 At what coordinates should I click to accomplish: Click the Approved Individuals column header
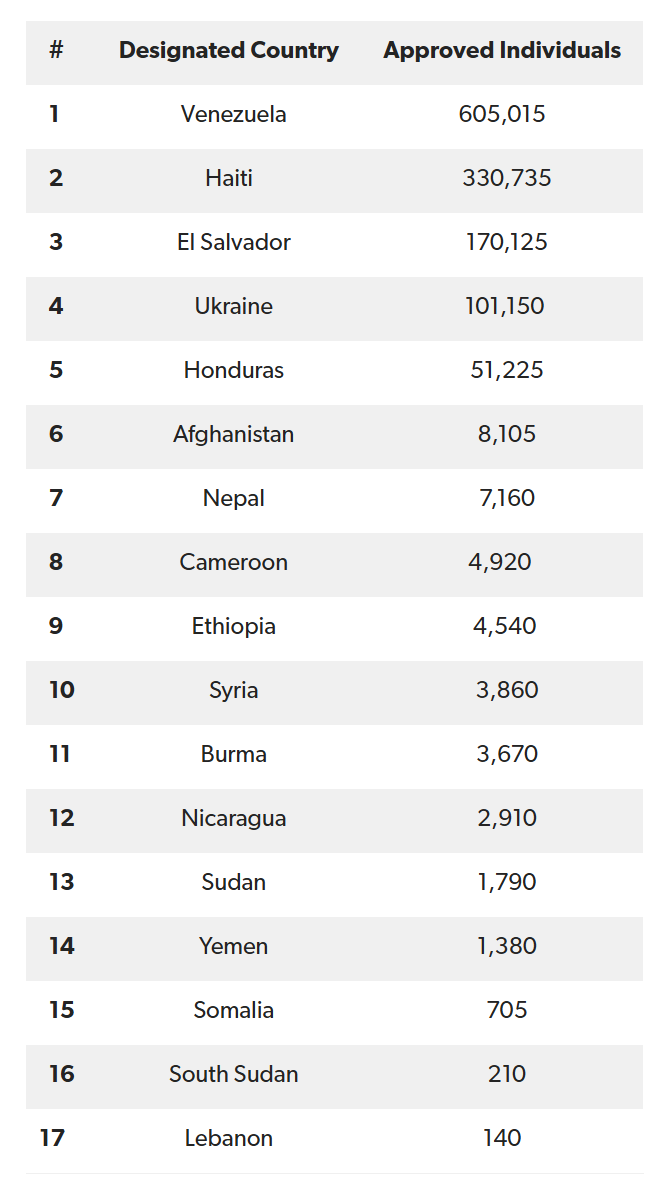tap(502, 51)
